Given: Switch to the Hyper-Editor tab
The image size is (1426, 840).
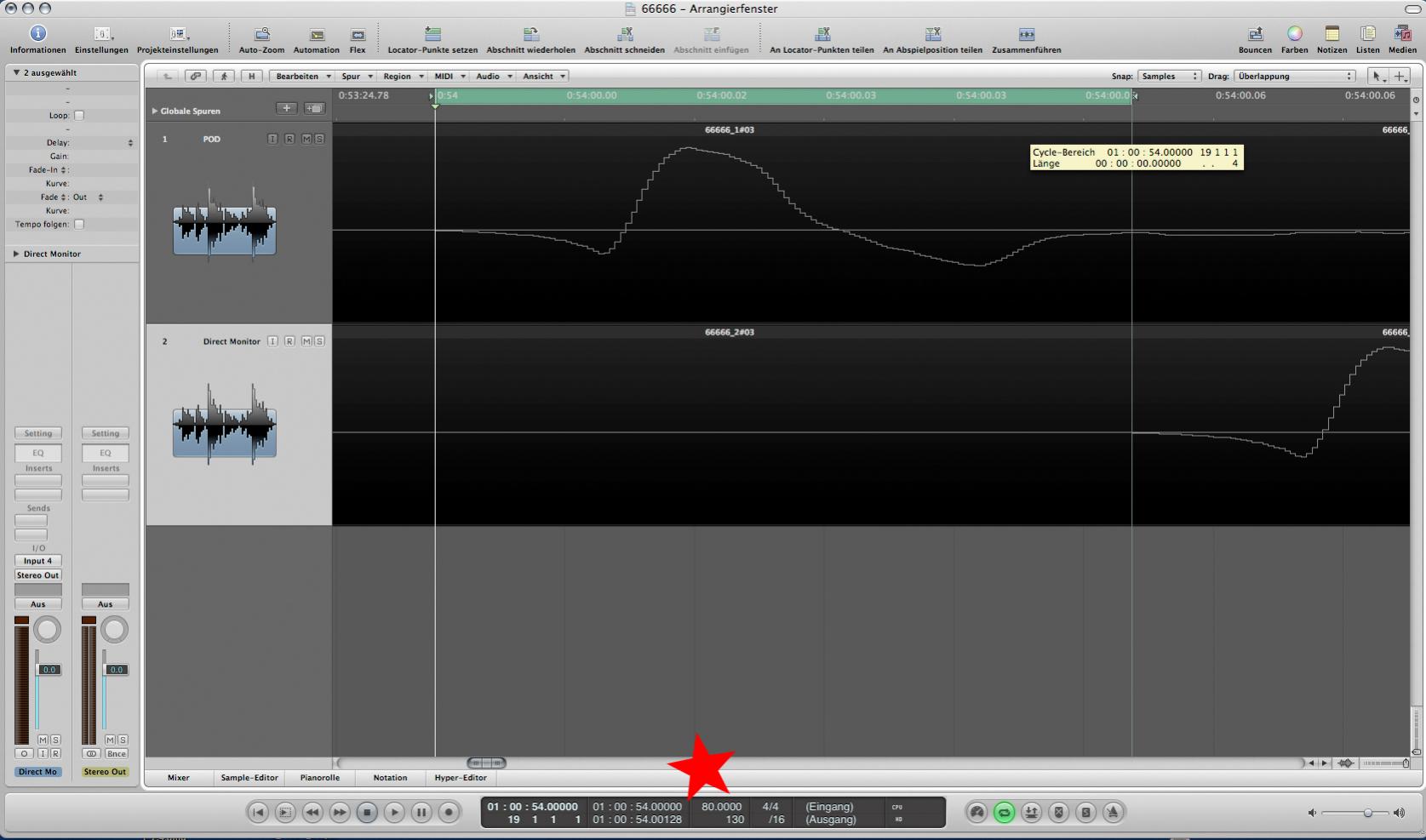Looking at the screenshot, I should 461,777.
